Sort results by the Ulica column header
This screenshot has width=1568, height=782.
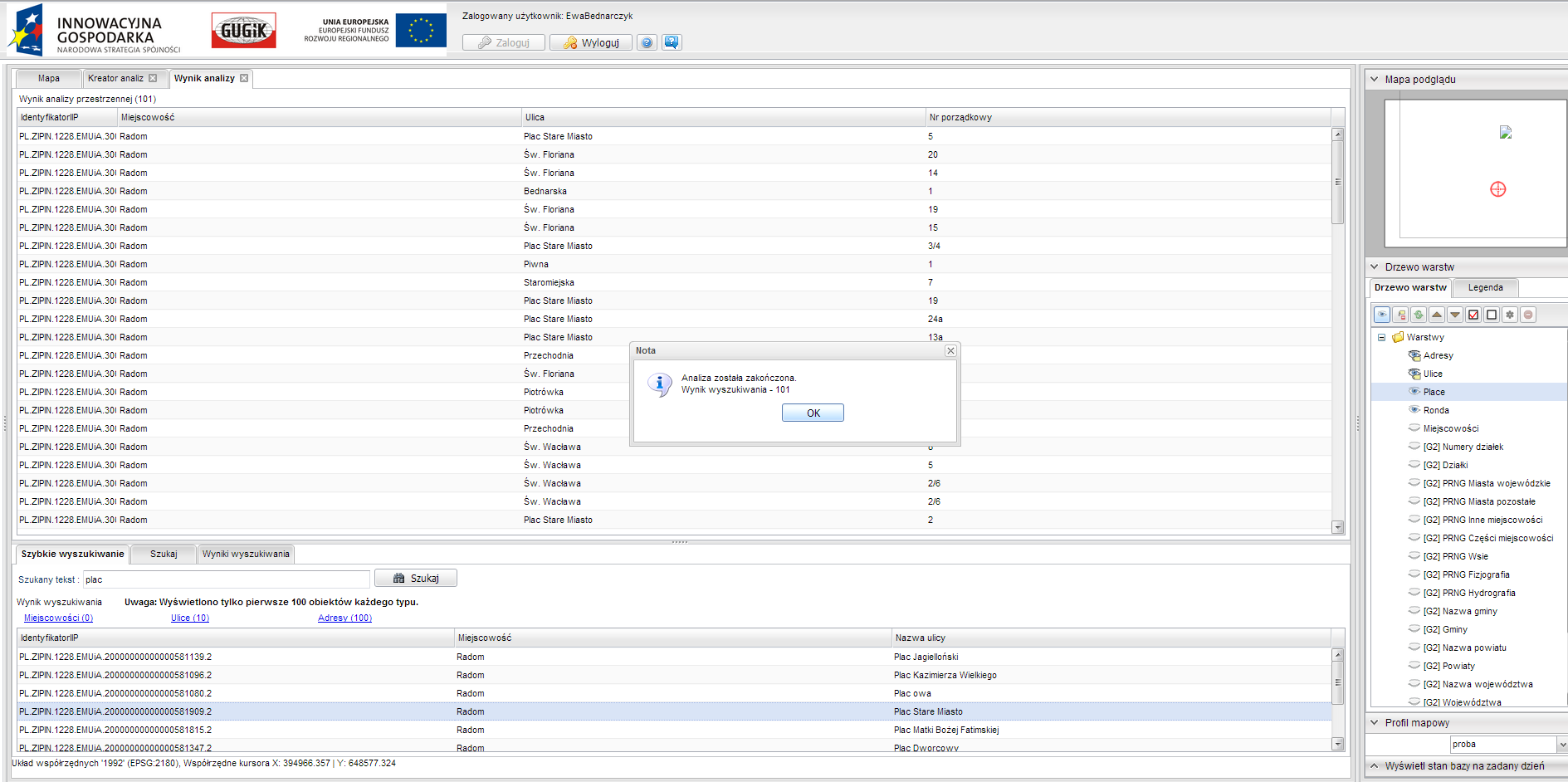[x=723, y=117]
